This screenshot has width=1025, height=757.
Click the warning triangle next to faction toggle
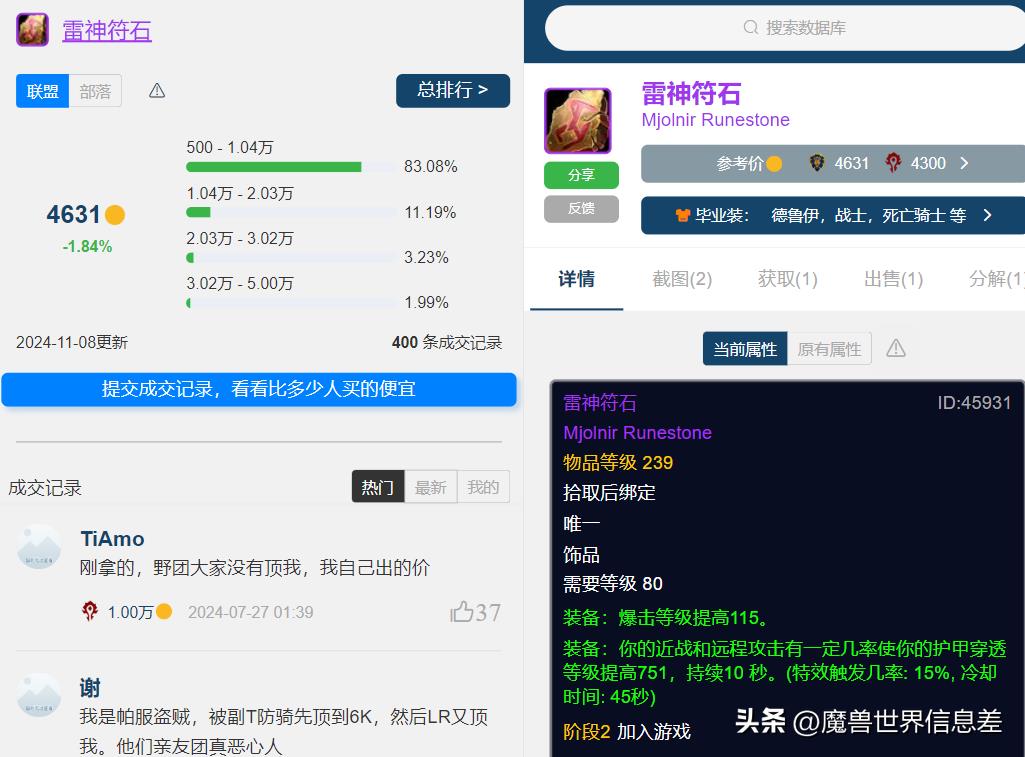tap(157, 91)
